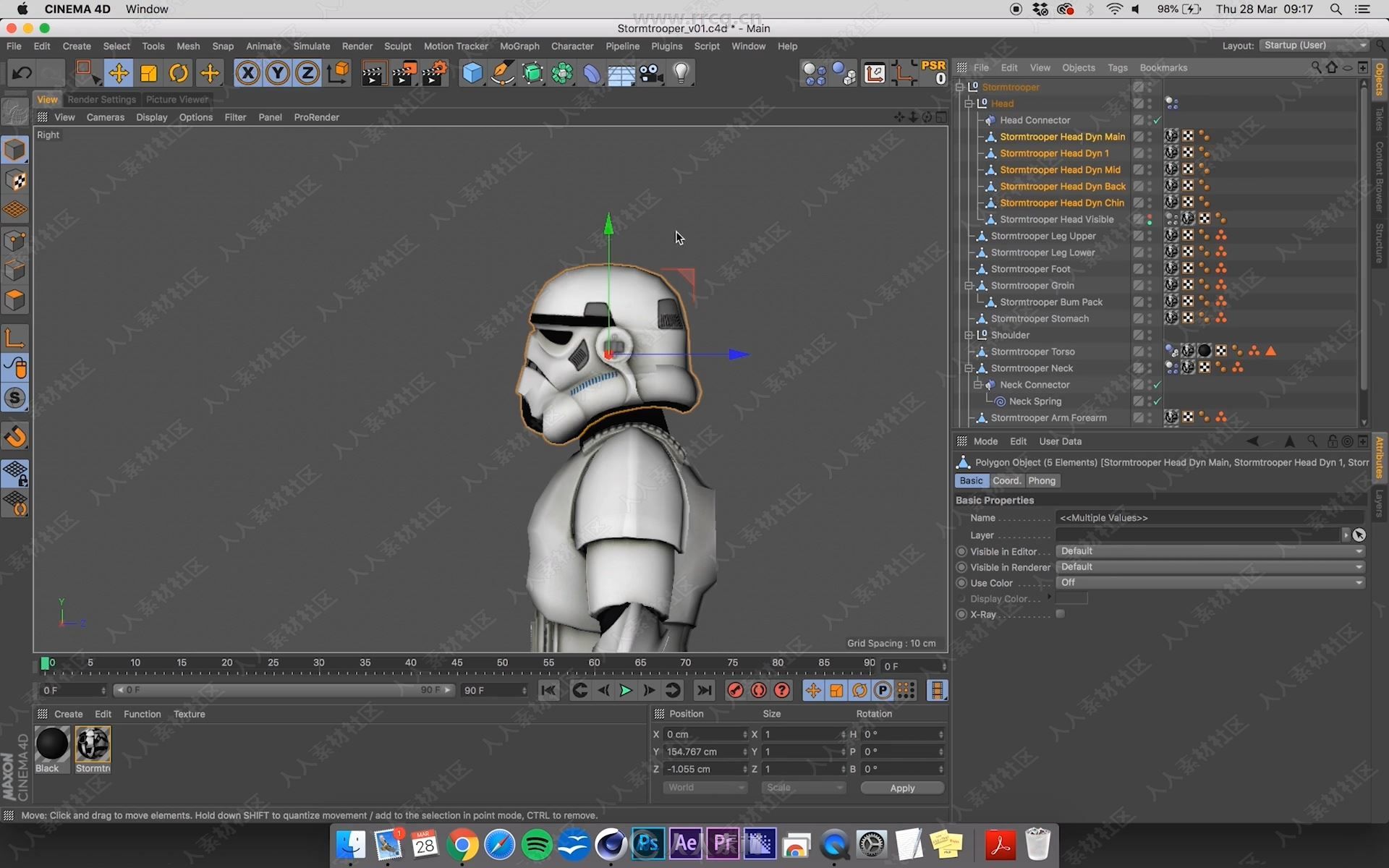Go to start of animation

click(x=548, y=691)
